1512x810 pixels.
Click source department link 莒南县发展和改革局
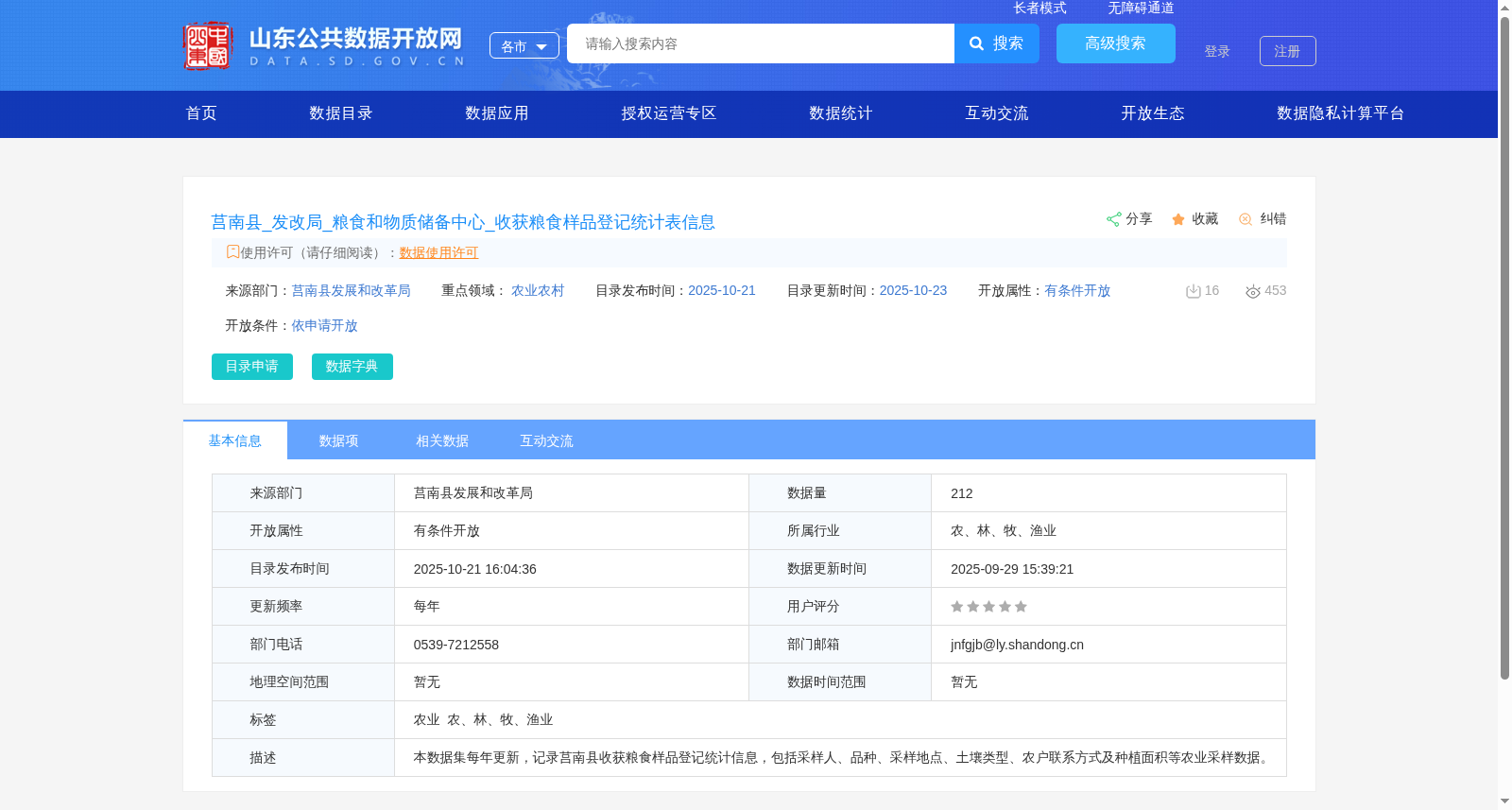pyautogui.click(x=351, y=290)
